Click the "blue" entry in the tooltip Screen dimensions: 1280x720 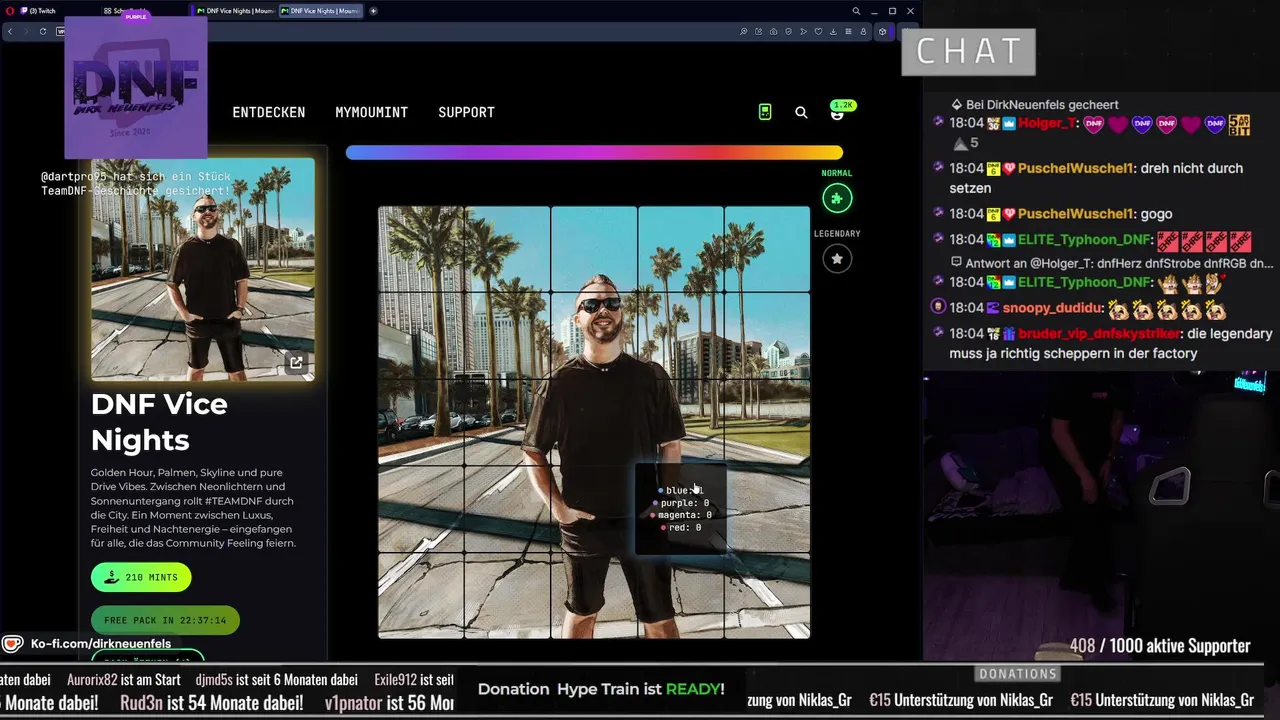[x=682, y=490]
